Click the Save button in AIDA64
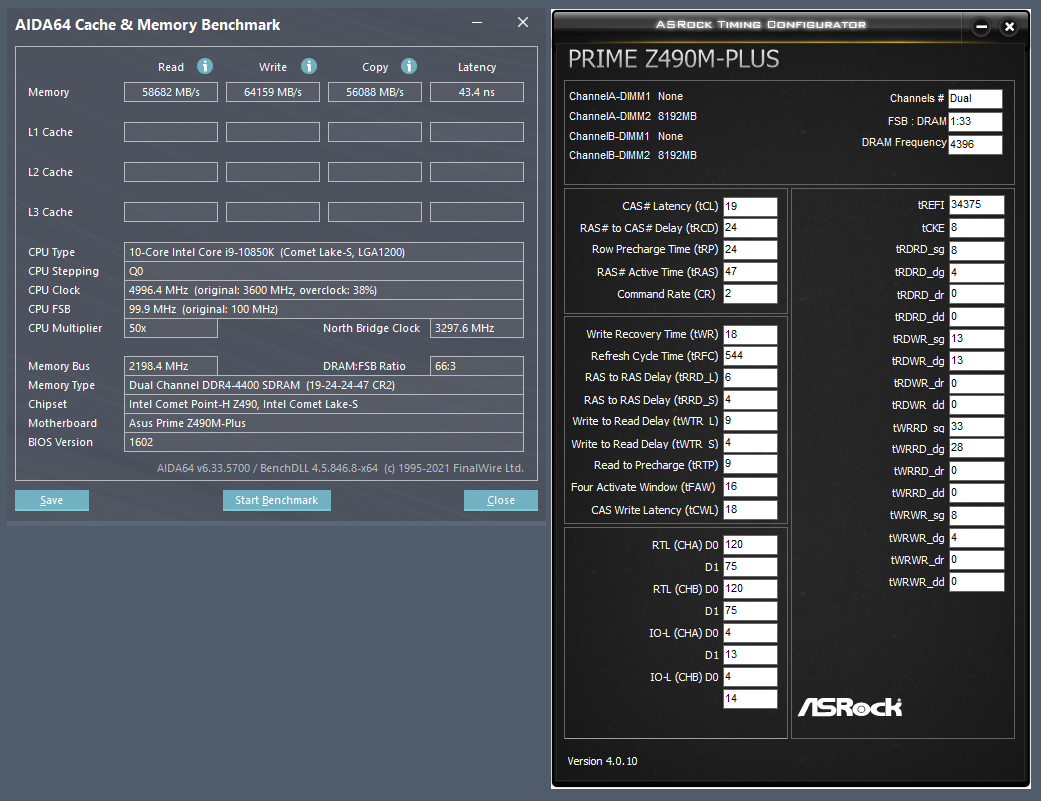The height and width of the screenshot is (801, 1041). coord(52,500)
